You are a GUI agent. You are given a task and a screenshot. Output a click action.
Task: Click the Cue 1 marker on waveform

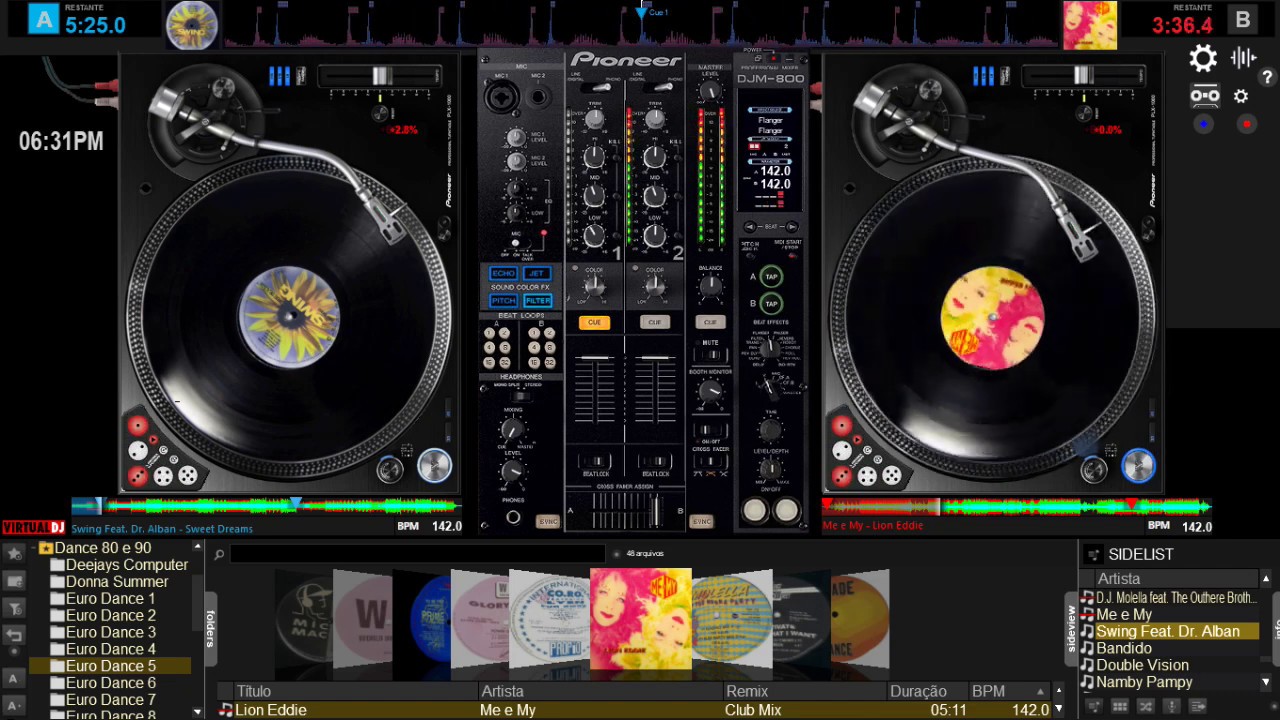click(x=642, y=12)
